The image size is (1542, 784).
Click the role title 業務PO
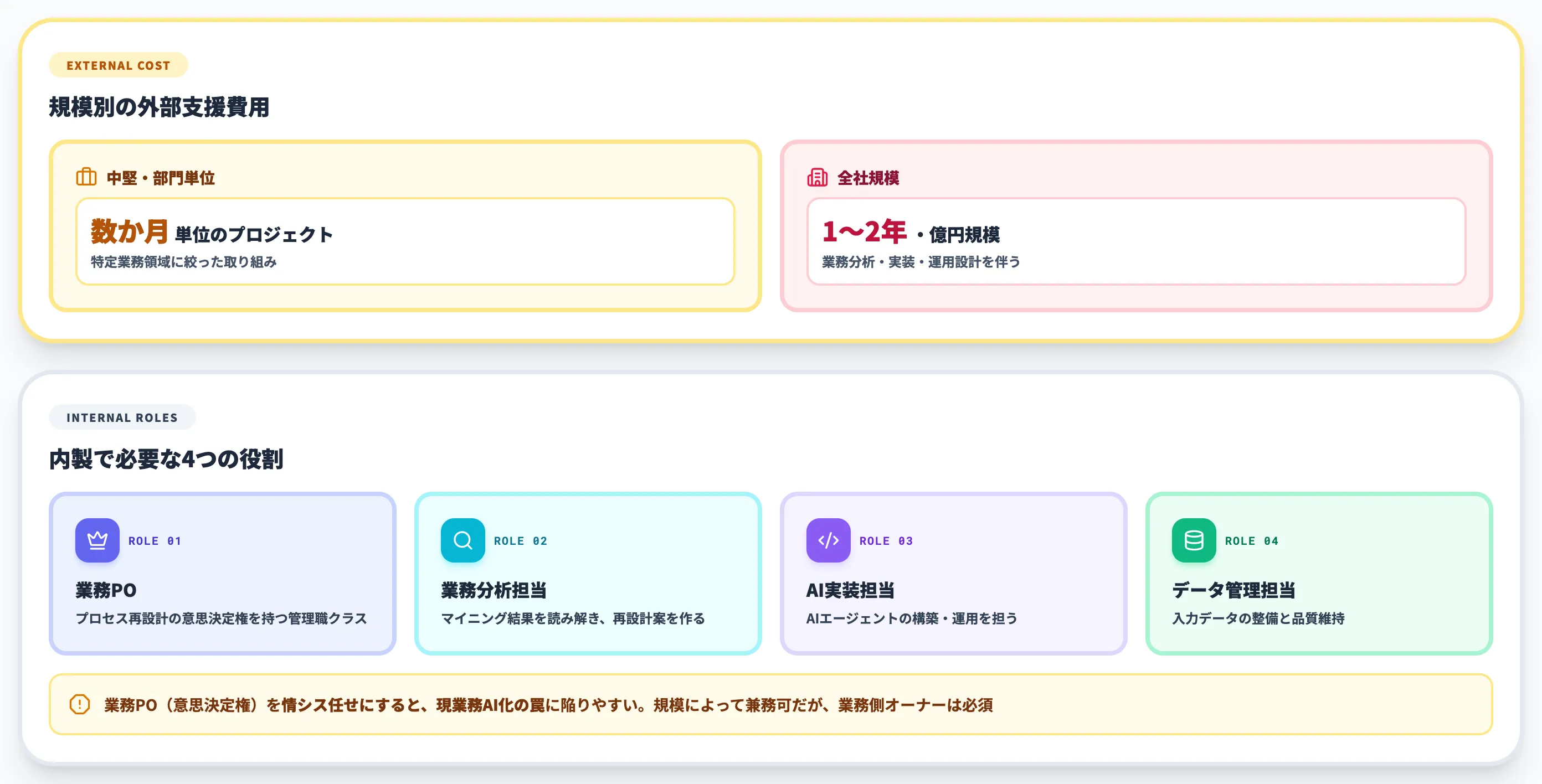click(106, 590)
